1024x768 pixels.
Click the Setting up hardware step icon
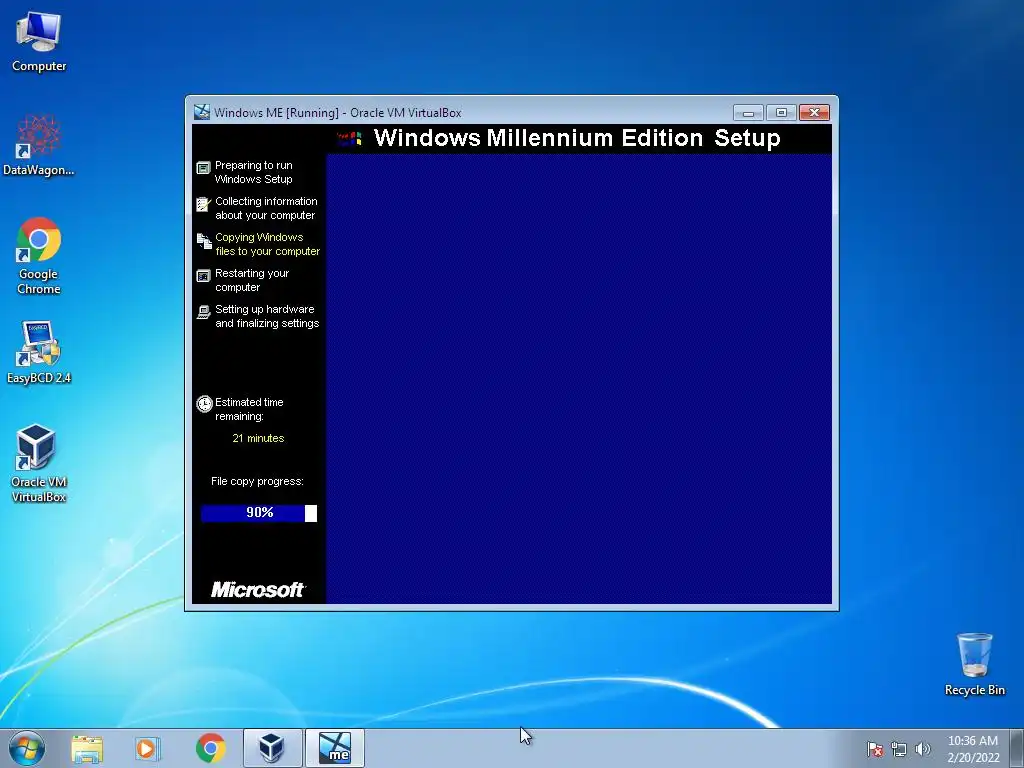[203, 312]
